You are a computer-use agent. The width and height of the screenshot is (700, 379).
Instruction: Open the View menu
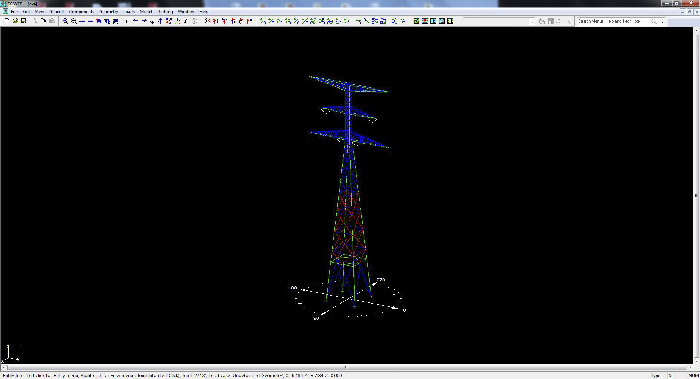click(x=39, y=12)
